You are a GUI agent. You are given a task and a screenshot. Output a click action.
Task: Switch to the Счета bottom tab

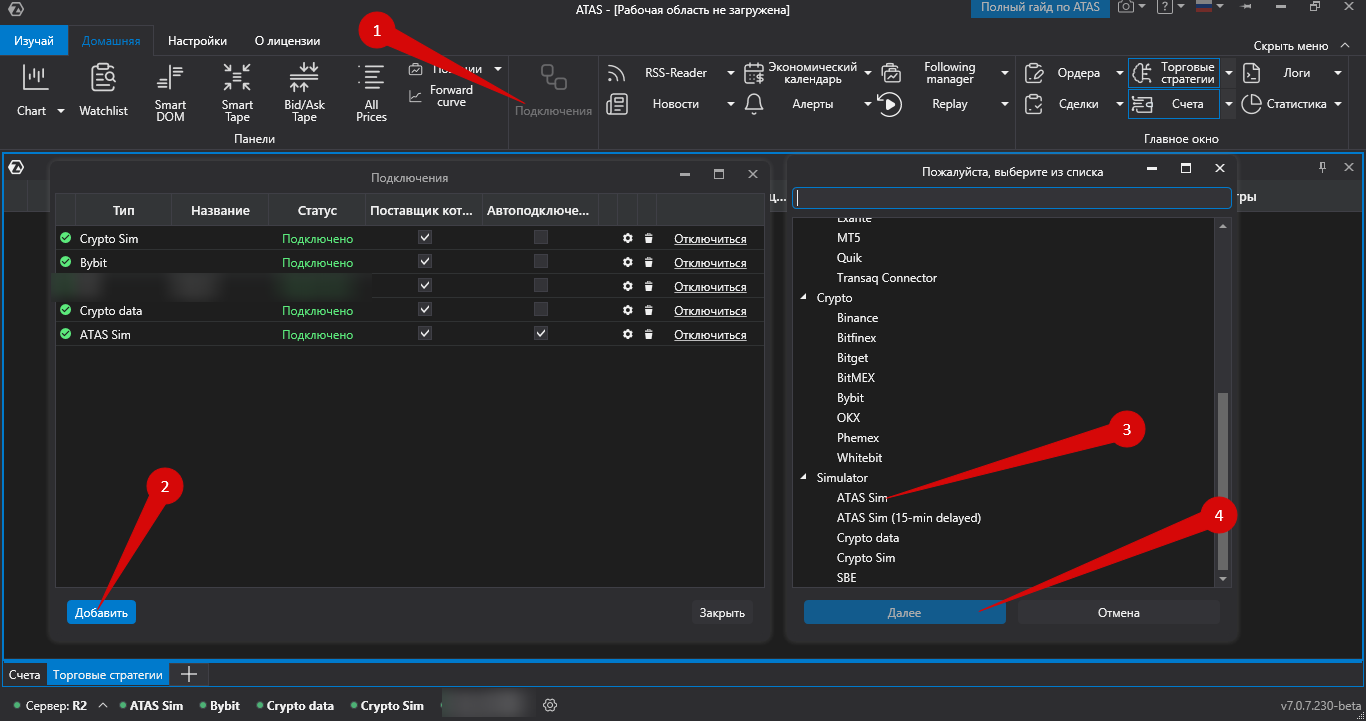(x=25, y=675)
